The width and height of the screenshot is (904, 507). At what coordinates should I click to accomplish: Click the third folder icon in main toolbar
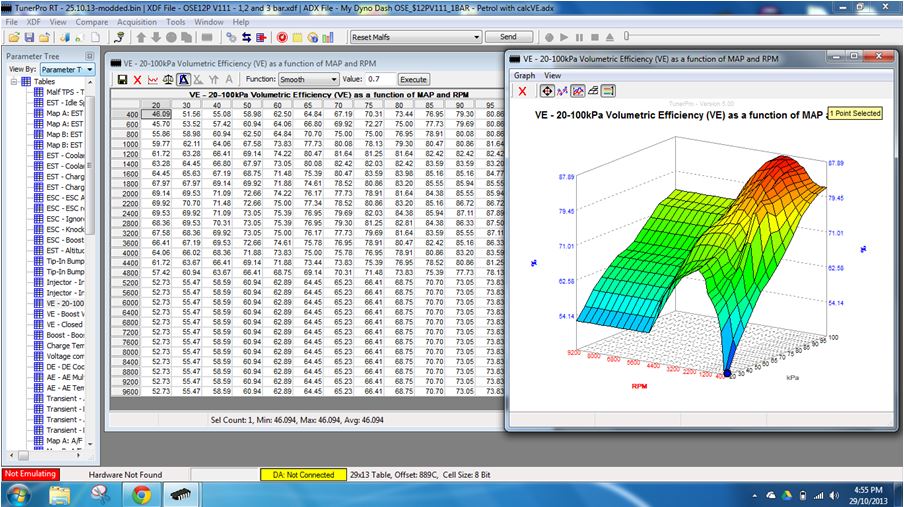(44, 37)
